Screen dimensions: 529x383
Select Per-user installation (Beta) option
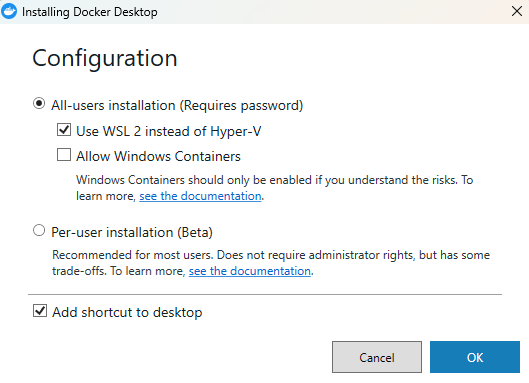(39, 230)
